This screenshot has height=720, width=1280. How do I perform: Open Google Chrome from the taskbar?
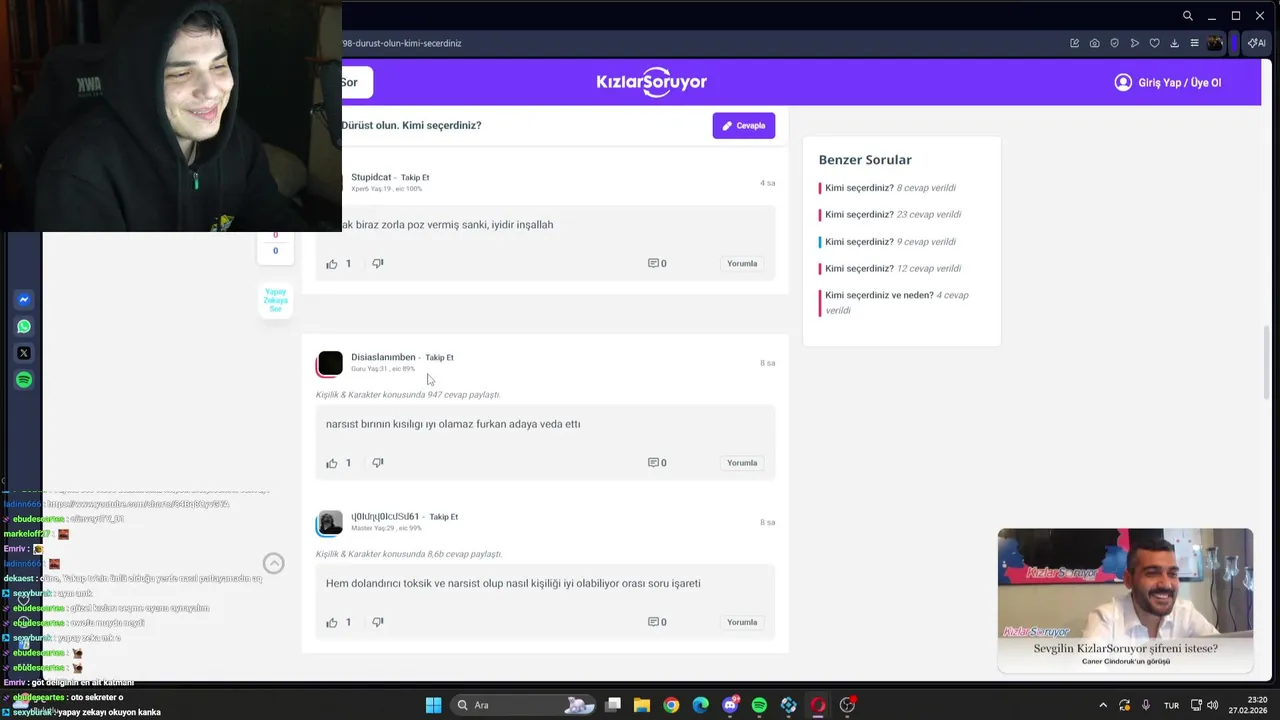click(671, 705)
